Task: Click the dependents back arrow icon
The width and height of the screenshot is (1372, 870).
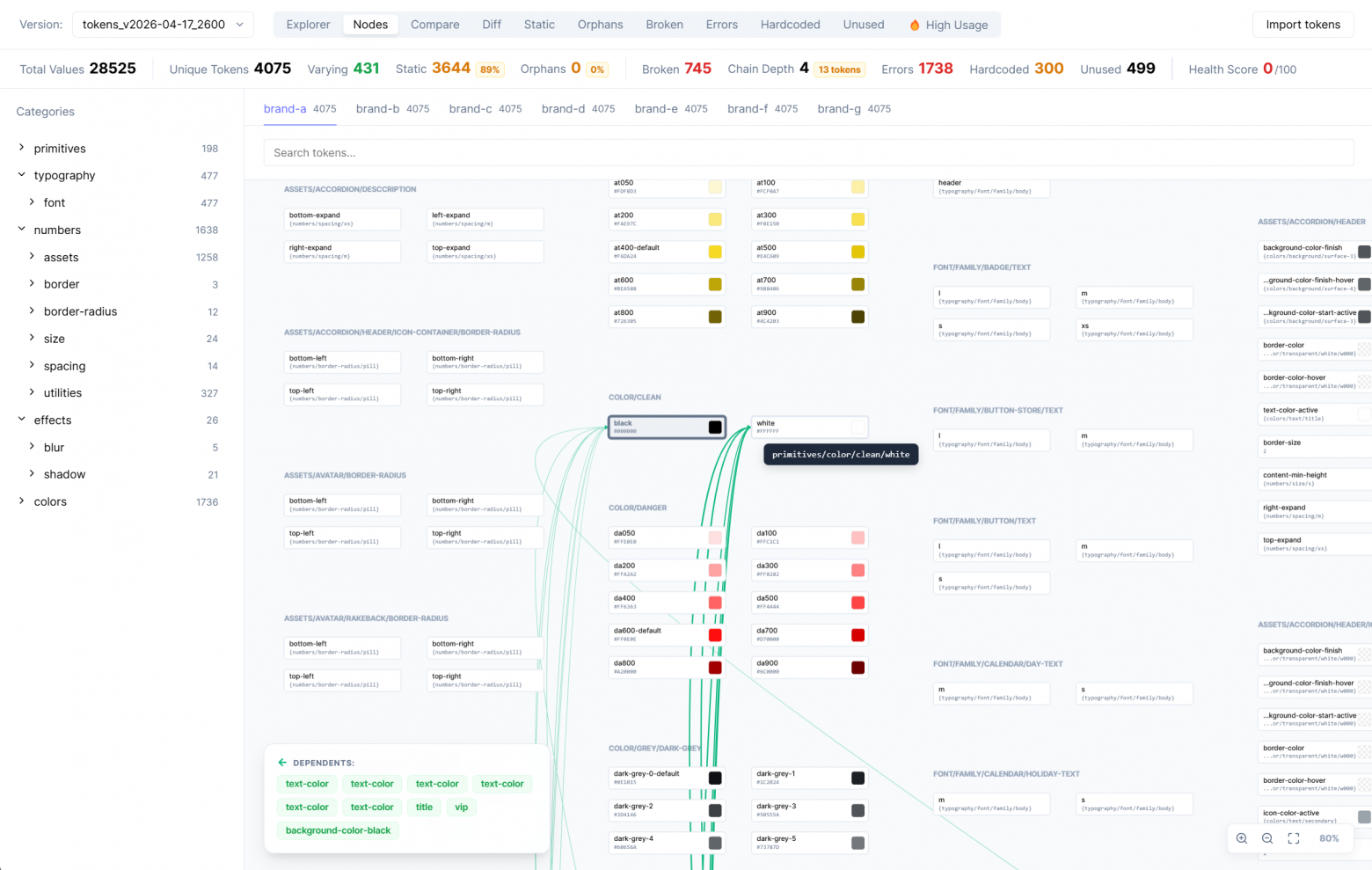Action: [281, 762]
